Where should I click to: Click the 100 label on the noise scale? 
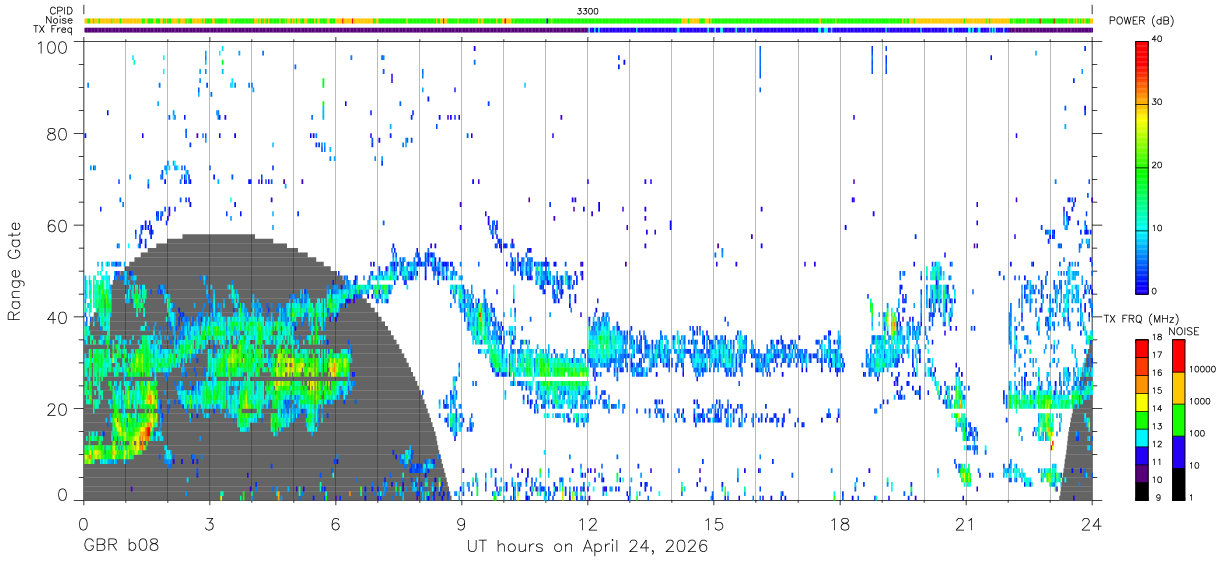(1198, 433)
